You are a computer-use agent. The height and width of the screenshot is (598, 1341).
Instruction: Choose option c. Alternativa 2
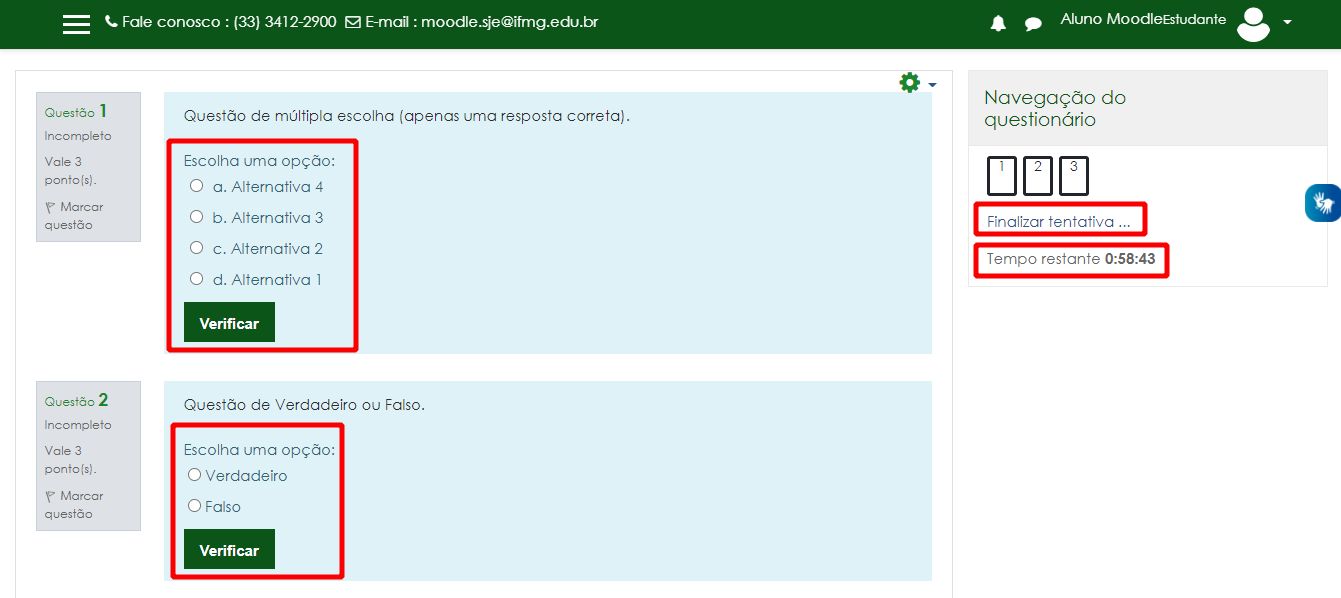(x=197, y=248)
